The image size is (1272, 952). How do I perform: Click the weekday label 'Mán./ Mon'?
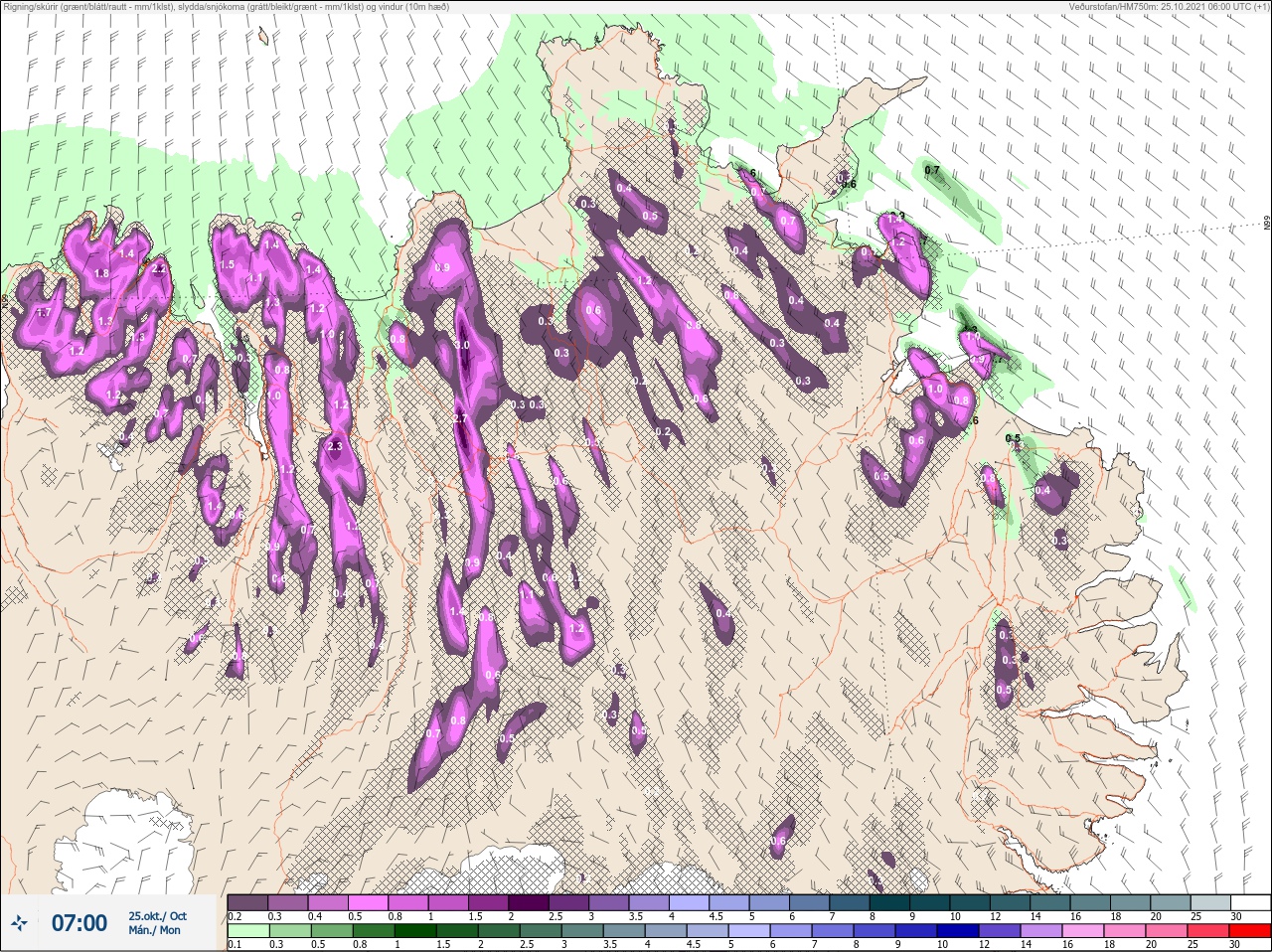[x=154, y=930]
